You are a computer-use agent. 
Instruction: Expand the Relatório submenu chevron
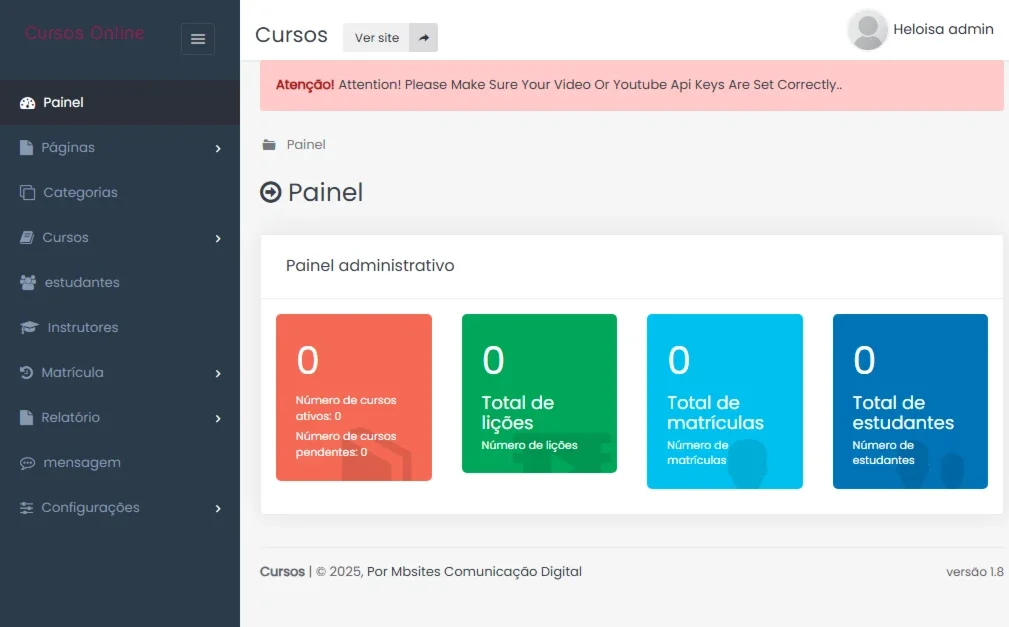coord(218,418)
